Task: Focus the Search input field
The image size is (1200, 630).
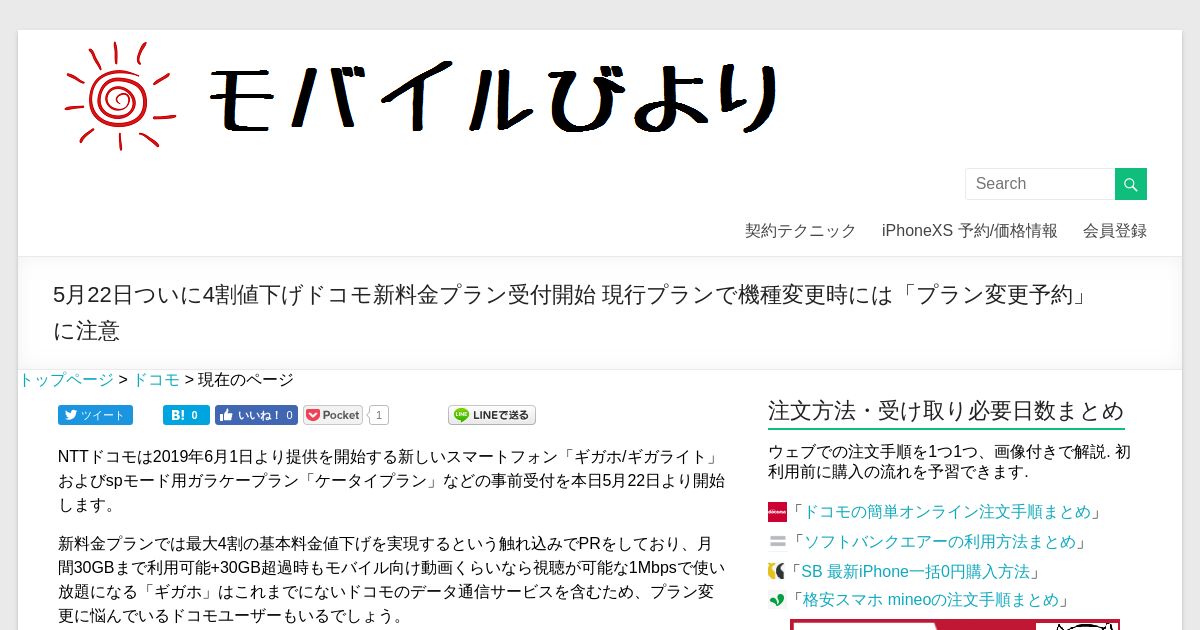Action: (1040, 184)
